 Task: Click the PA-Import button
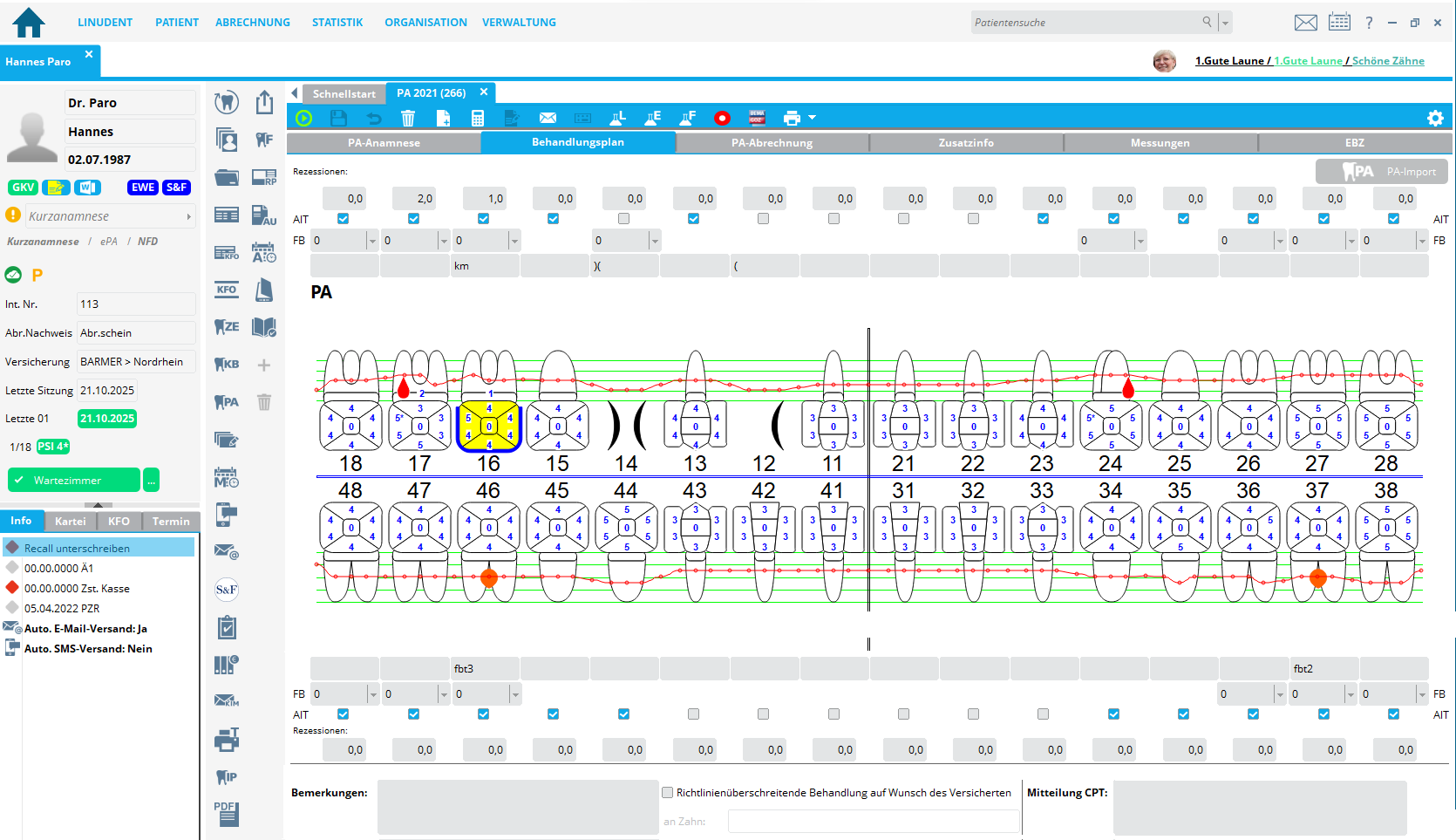point(1381,172)
